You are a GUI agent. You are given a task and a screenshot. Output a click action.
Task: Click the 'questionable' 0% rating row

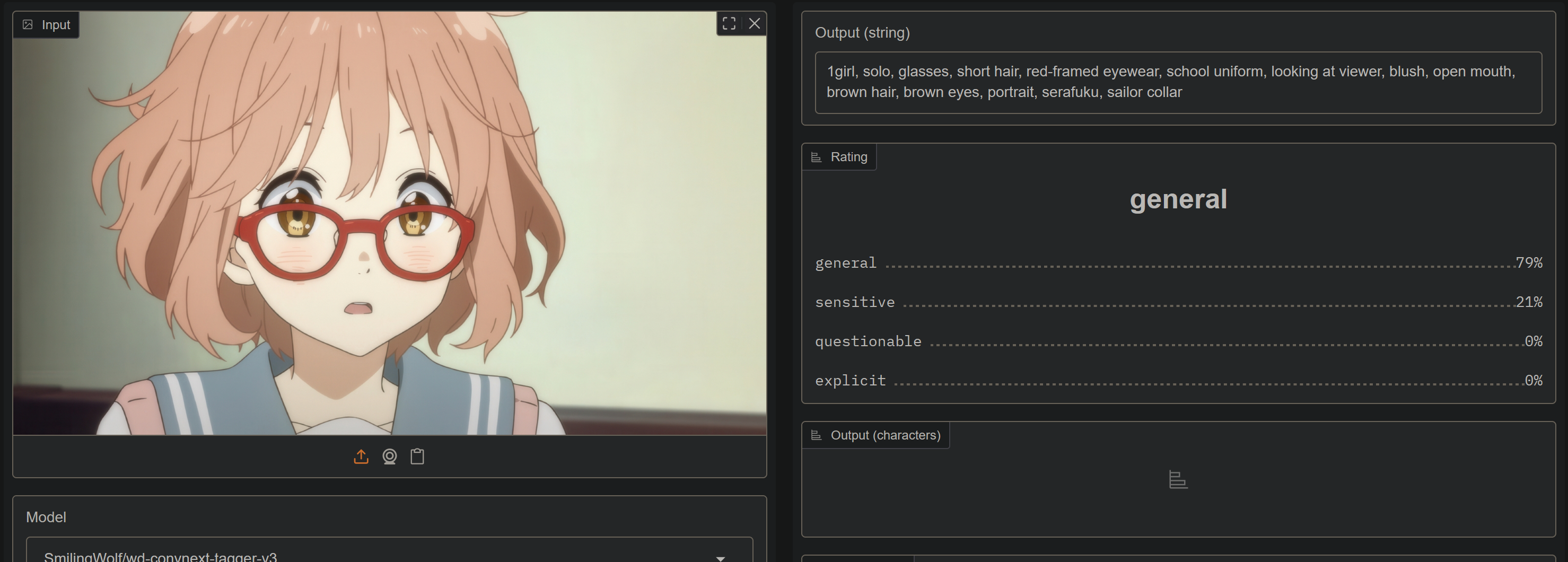click(x=1178, y=341)
